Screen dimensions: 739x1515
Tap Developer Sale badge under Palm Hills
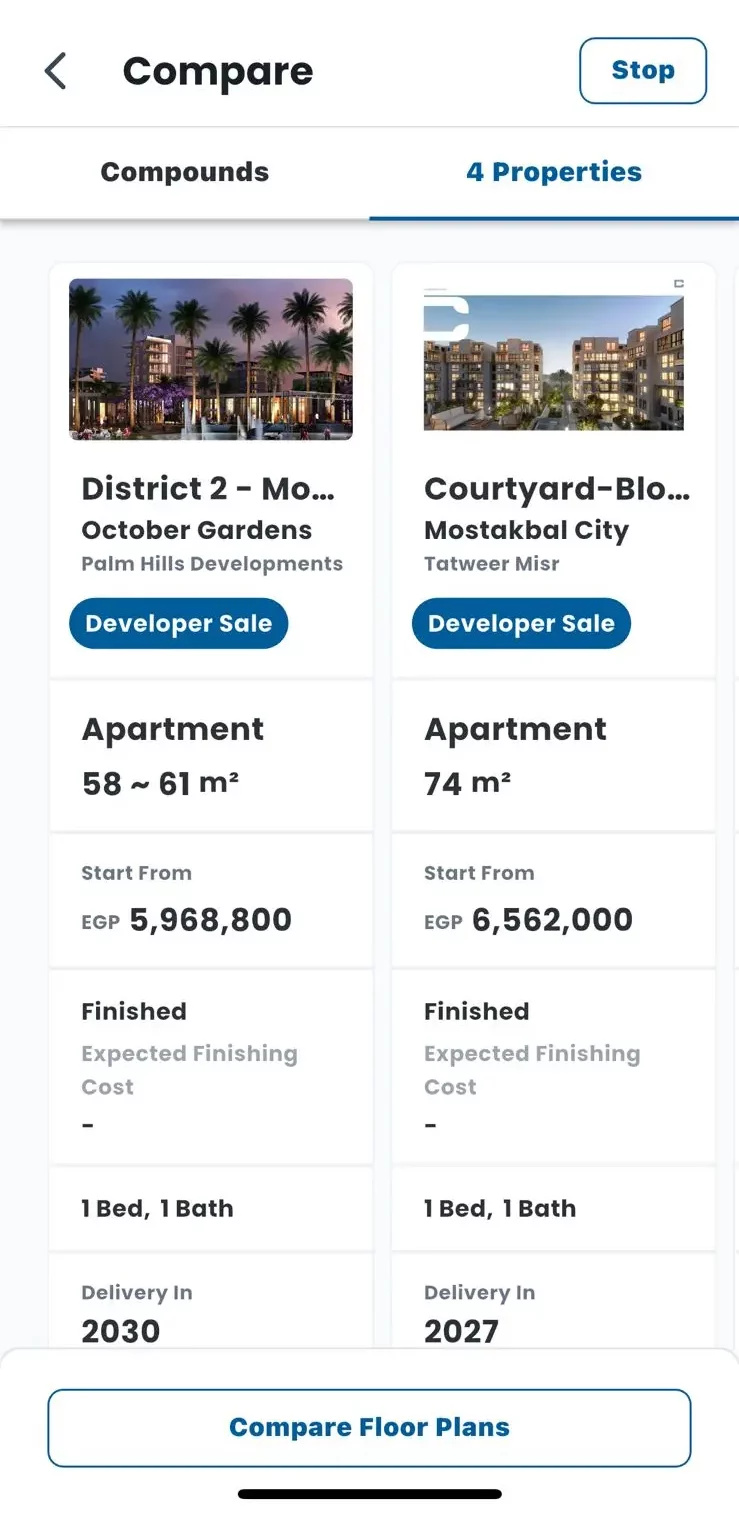pyautogui.click(x=179, y=623)
